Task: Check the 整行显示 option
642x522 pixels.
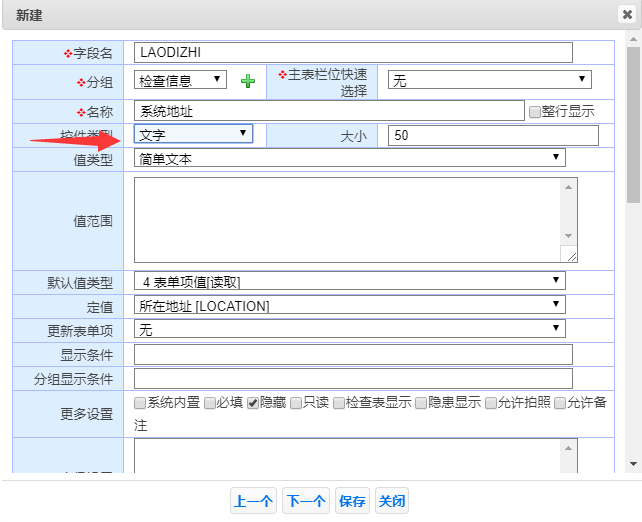Action: [535, 111]
